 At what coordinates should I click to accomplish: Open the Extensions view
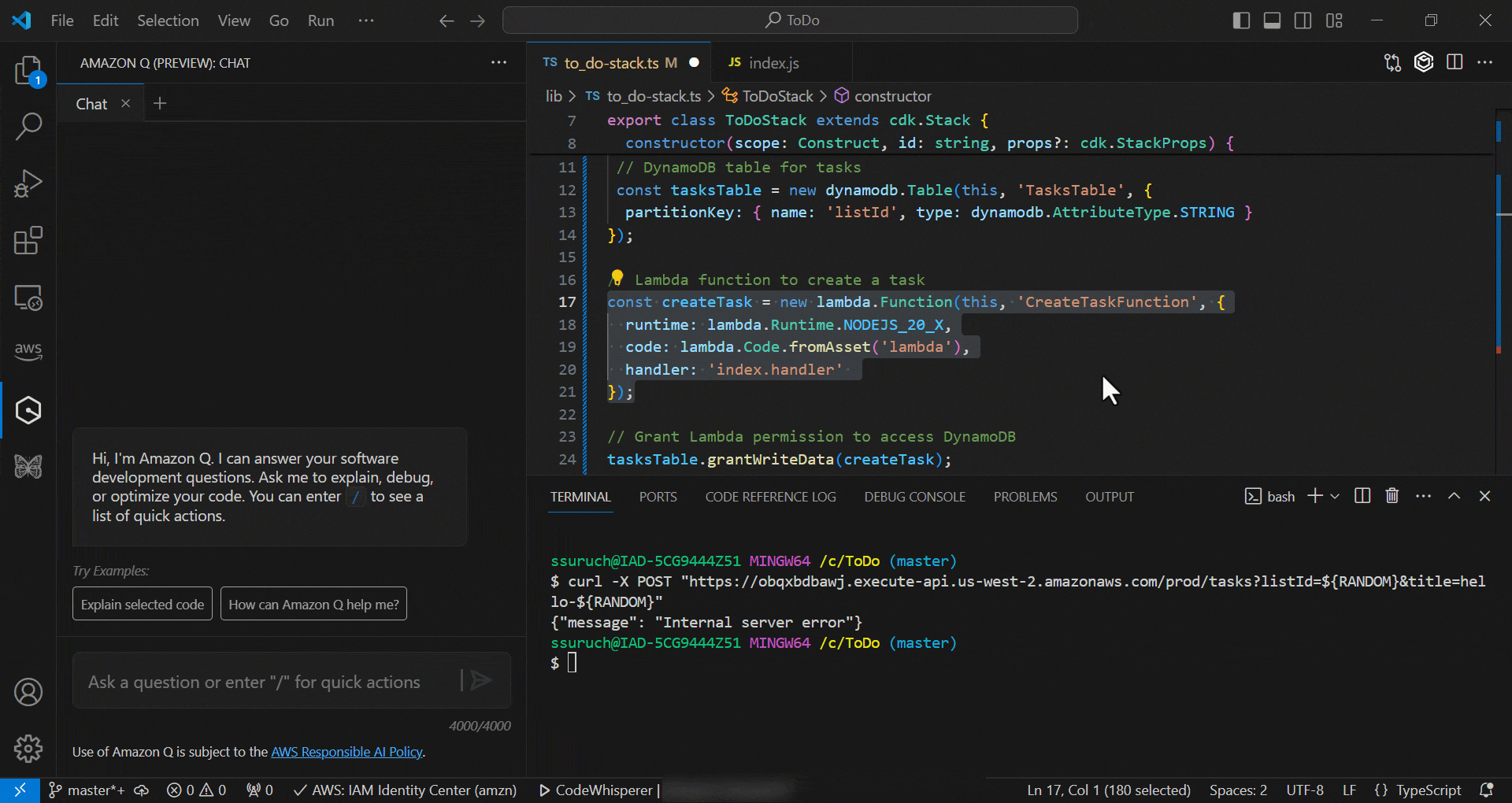(x=28, y=241)
